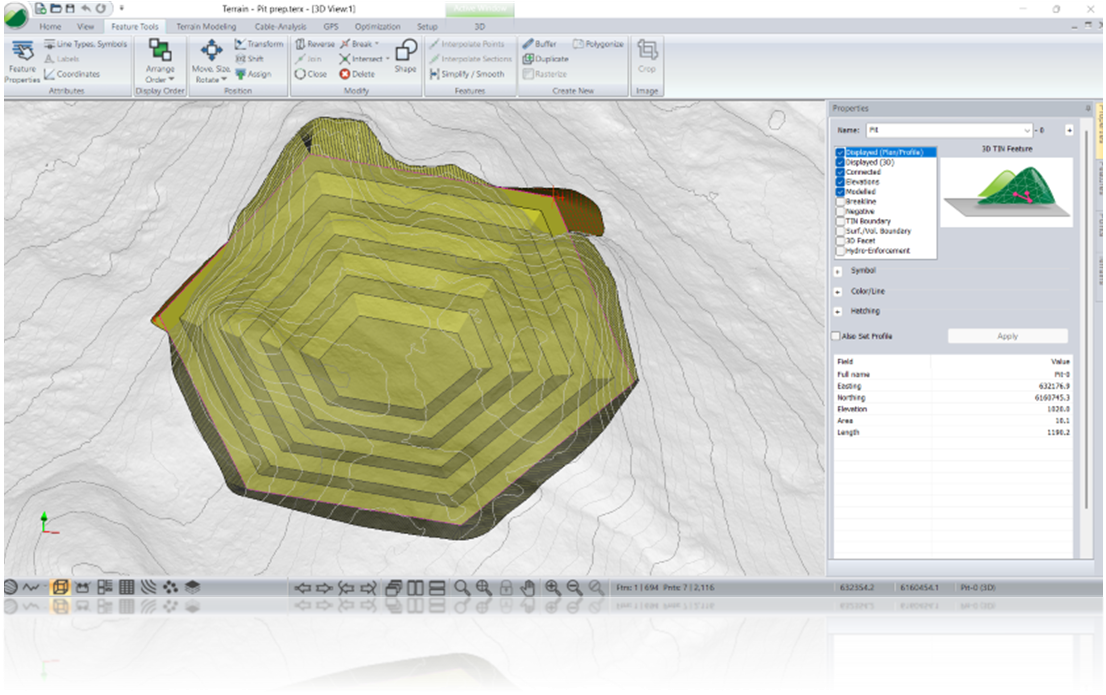The image size is (1106, 695).
Task: Expand the Color/Line section
Action: 837,291
